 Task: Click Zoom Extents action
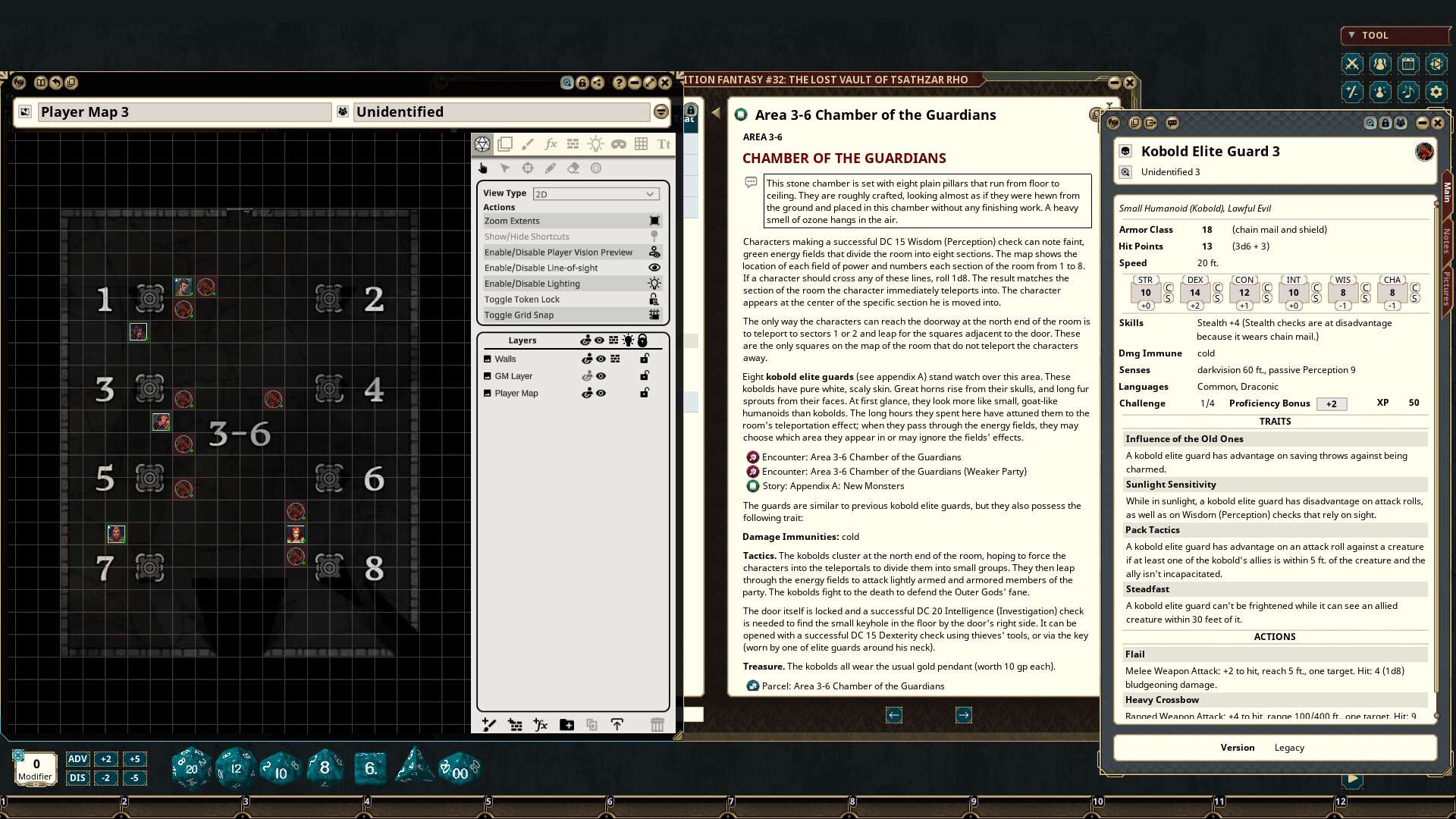tap(572, 221)
